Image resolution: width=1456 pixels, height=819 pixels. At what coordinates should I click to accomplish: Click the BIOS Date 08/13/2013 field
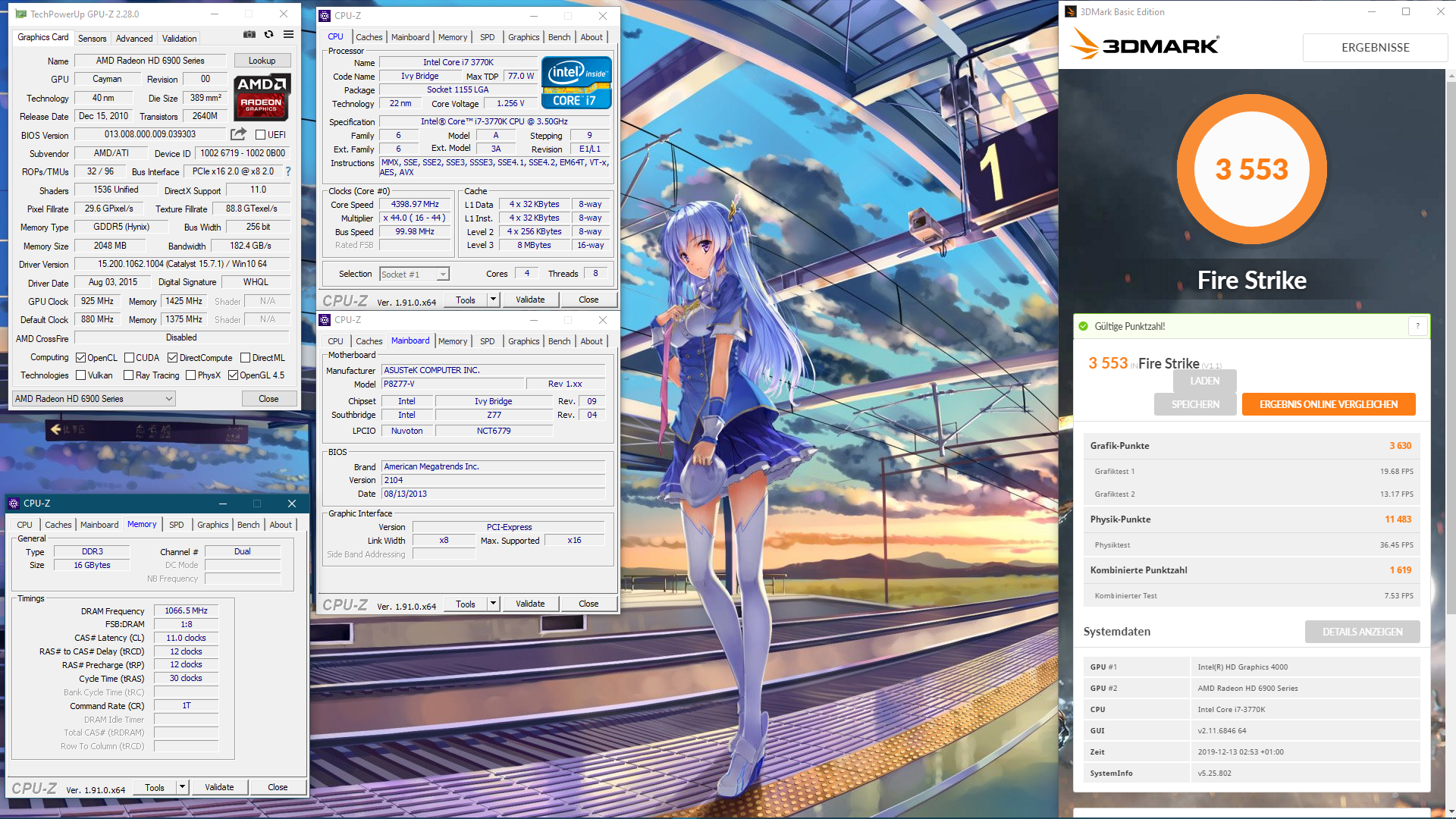coord(493,494)
